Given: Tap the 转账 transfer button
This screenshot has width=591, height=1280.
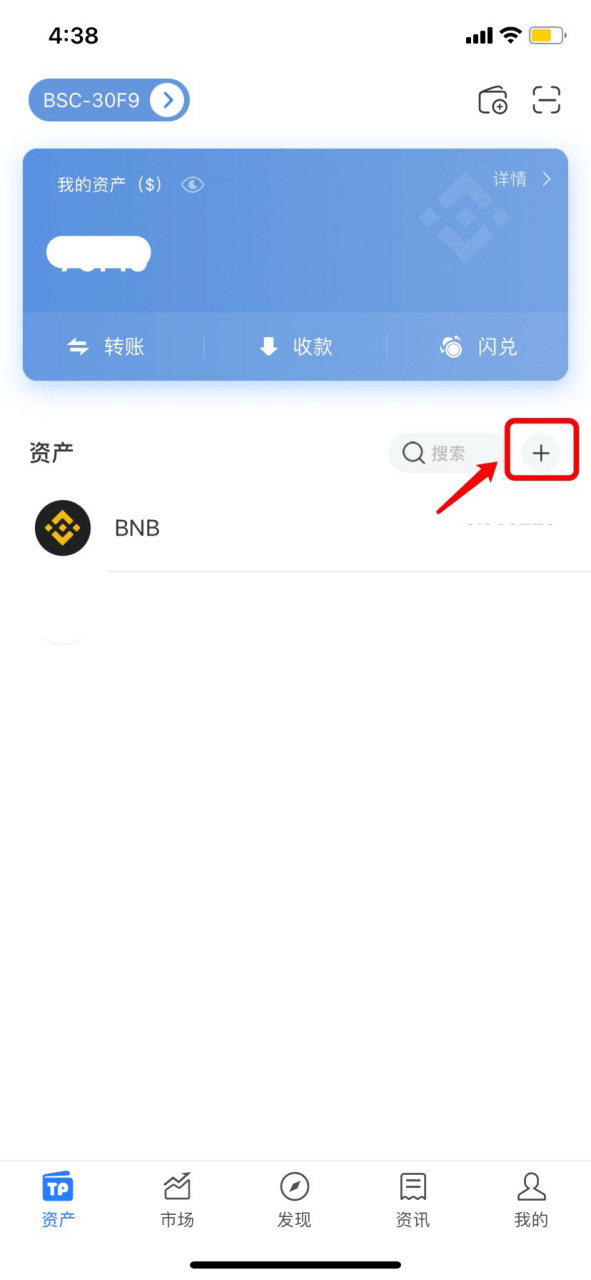Looking at the screenshot, I should click(106, 347).
